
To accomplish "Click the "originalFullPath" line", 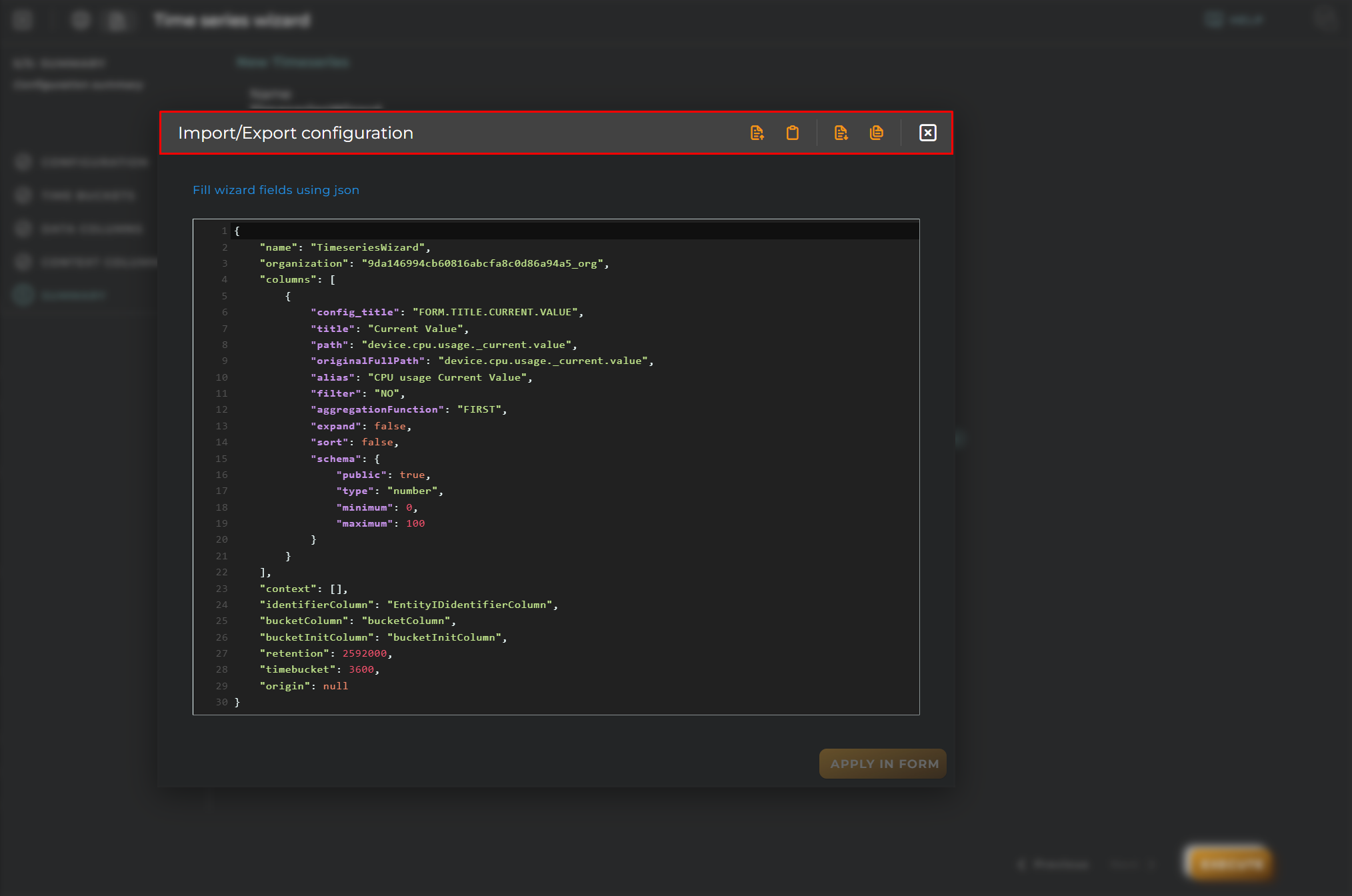I will click(482, 361).
